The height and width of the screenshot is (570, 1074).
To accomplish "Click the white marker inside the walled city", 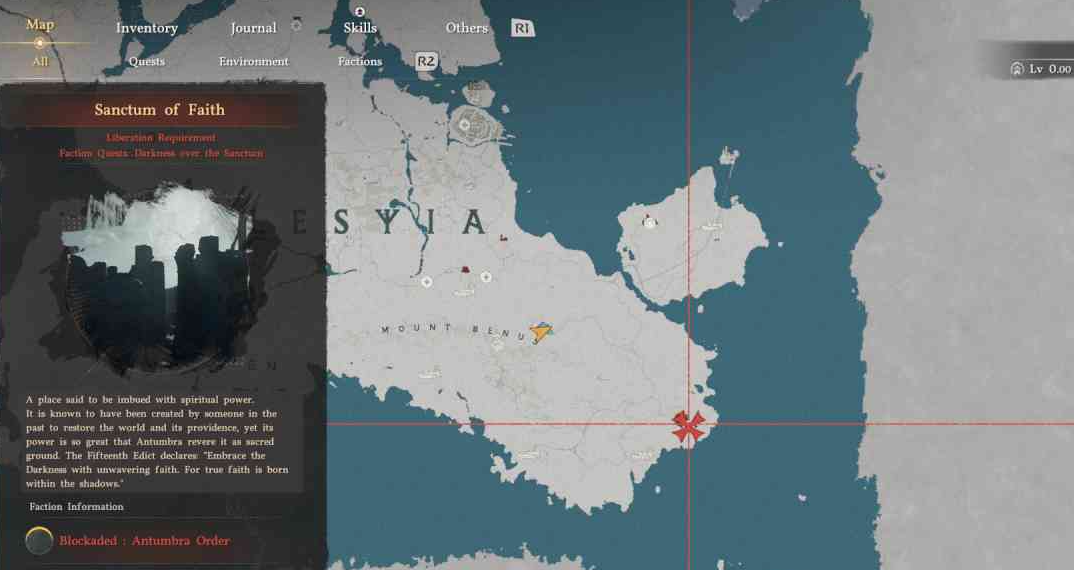I will tap(464, 125).
